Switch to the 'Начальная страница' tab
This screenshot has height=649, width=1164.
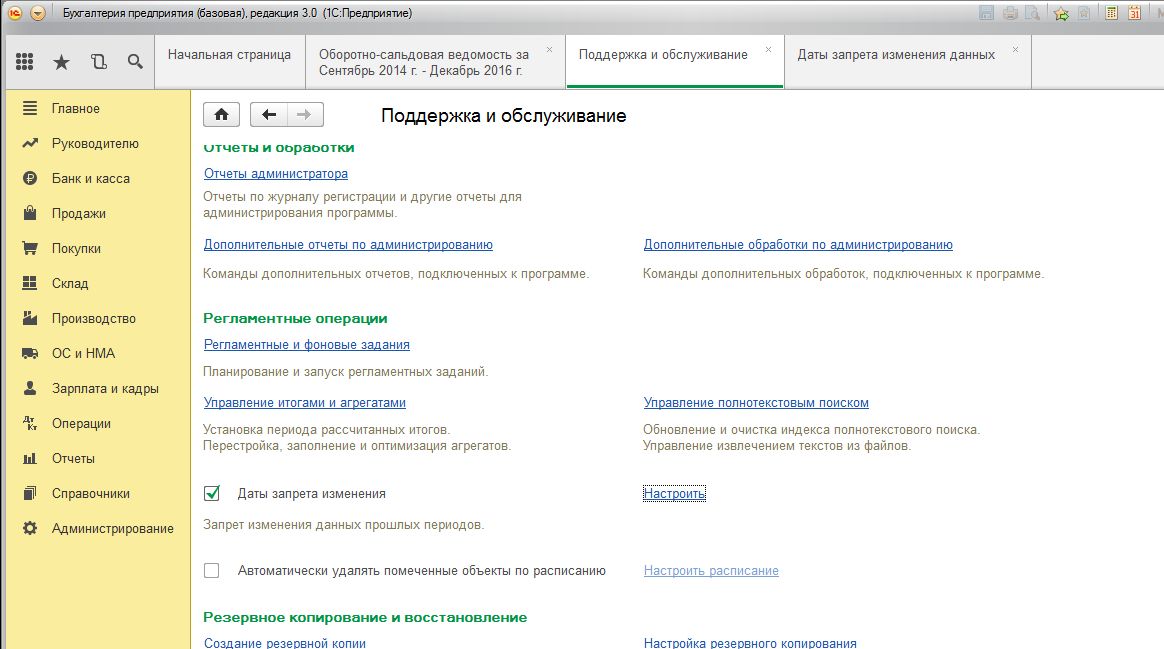[x=229, y=55]
